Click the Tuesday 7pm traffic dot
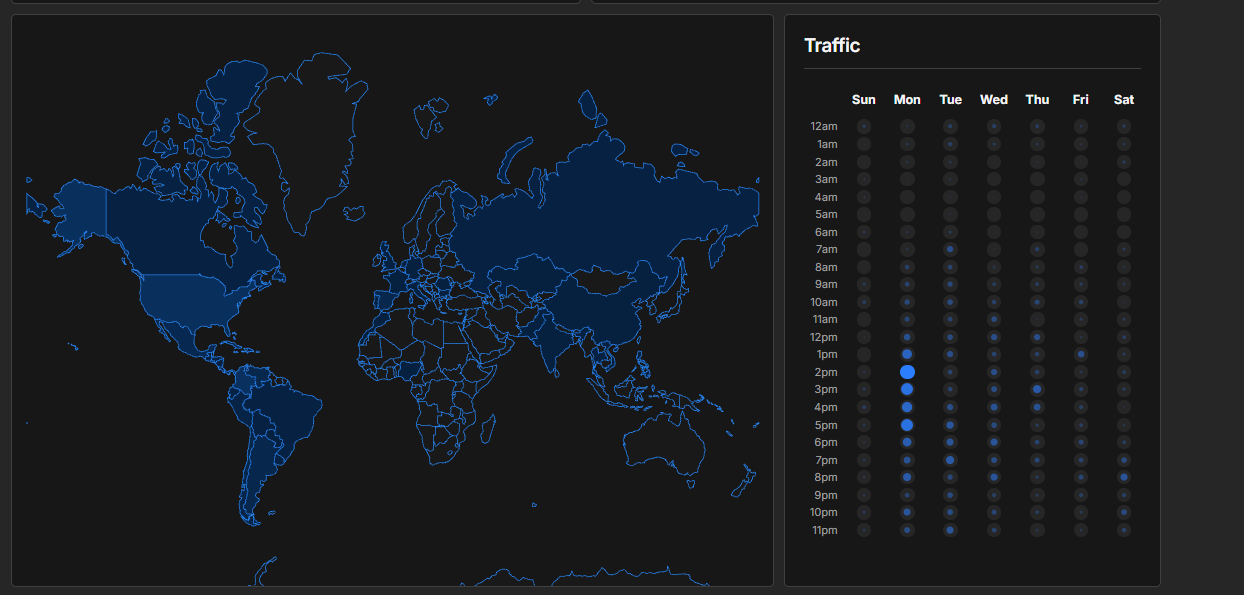 950,460
